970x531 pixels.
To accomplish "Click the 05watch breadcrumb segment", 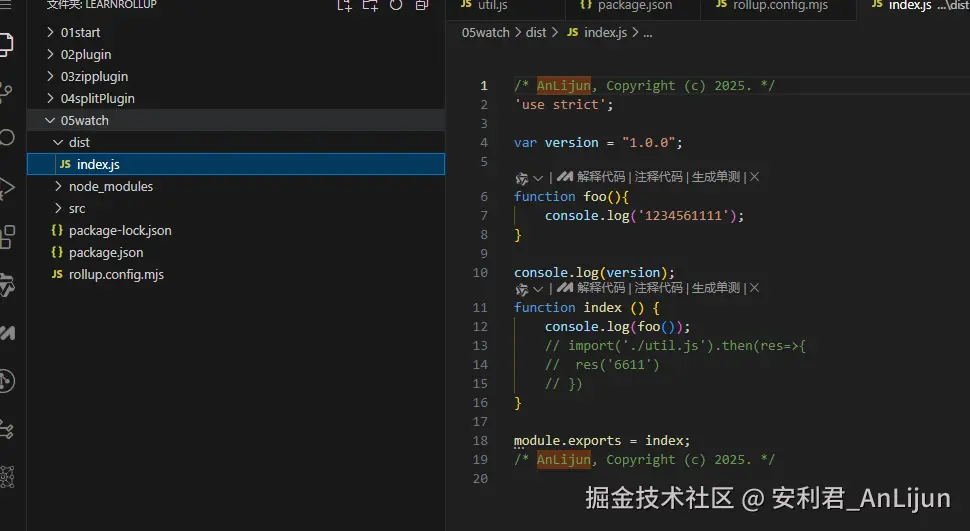I will pyautogui.click(x=486, y=33).
